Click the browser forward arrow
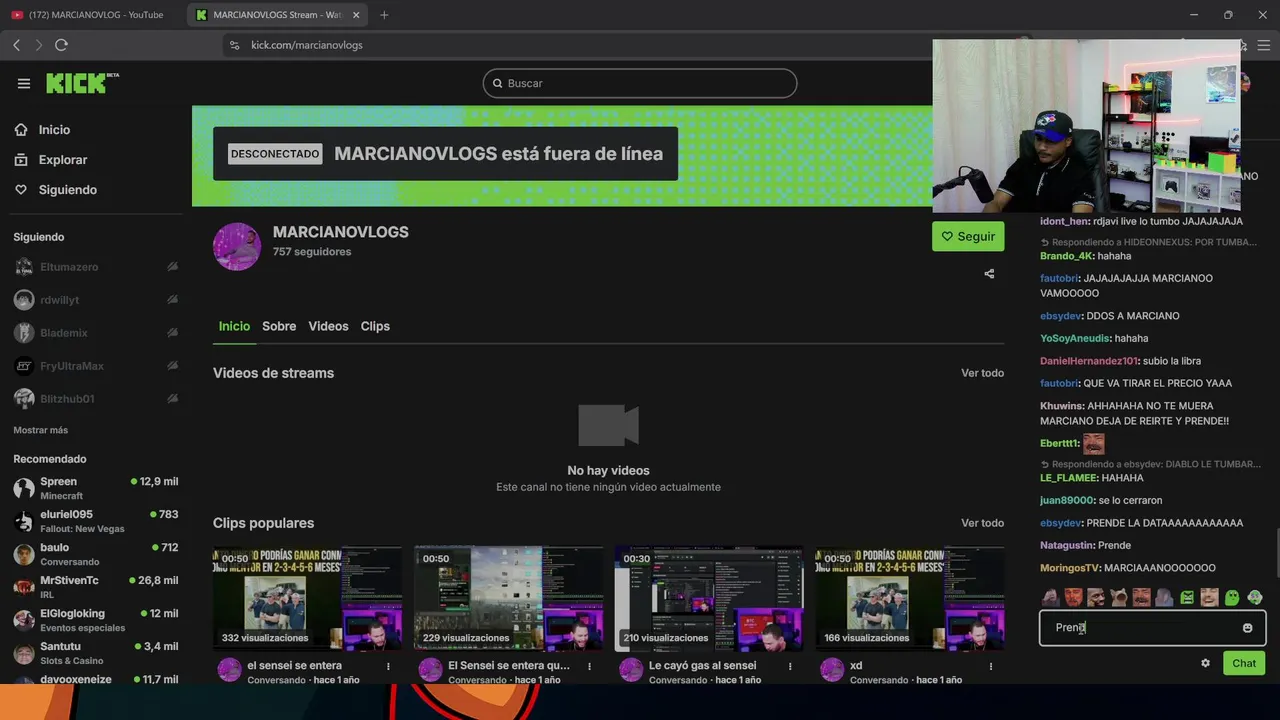Viewport: 1280px width, 720px height. (x=38, y=45)
